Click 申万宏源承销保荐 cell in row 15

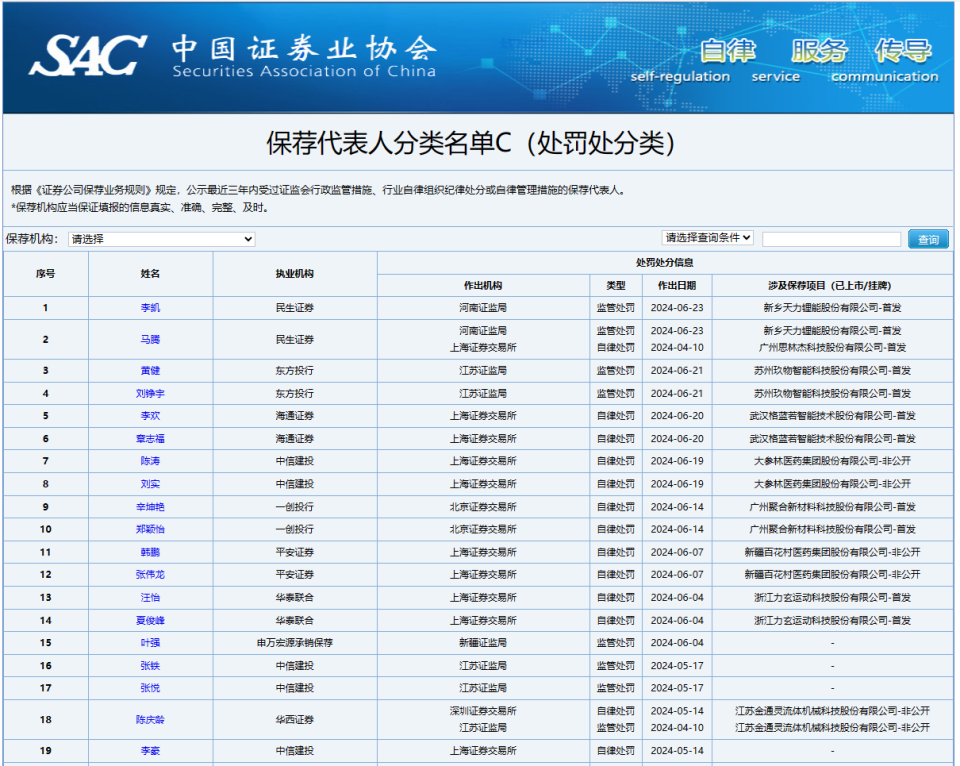(x=294, y=643)
